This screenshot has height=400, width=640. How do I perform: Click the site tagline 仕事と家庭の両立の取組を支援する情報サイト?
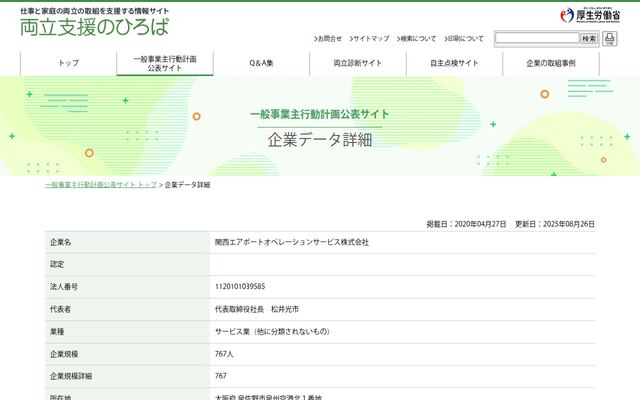point(94,11)
